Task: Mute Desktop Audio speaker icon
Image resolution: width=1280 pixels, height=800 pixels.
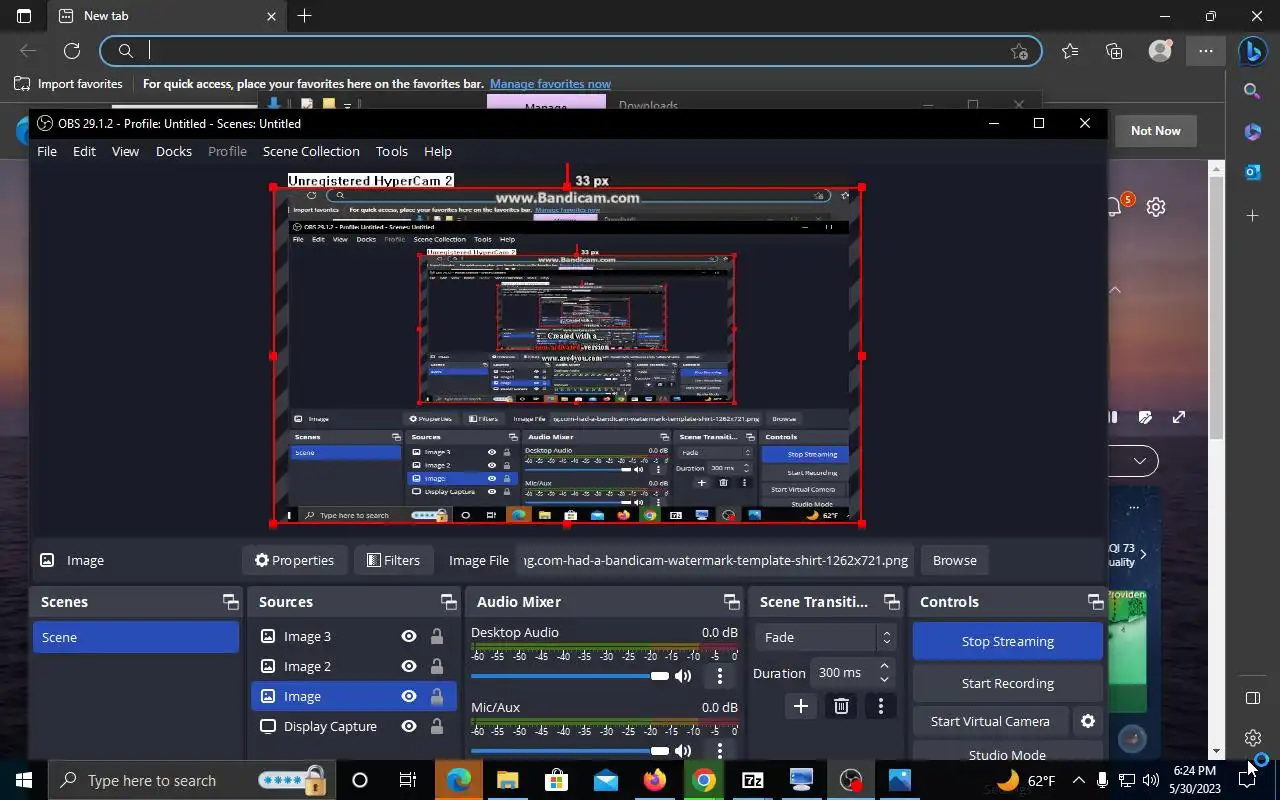Action: (x=683, y=676)
